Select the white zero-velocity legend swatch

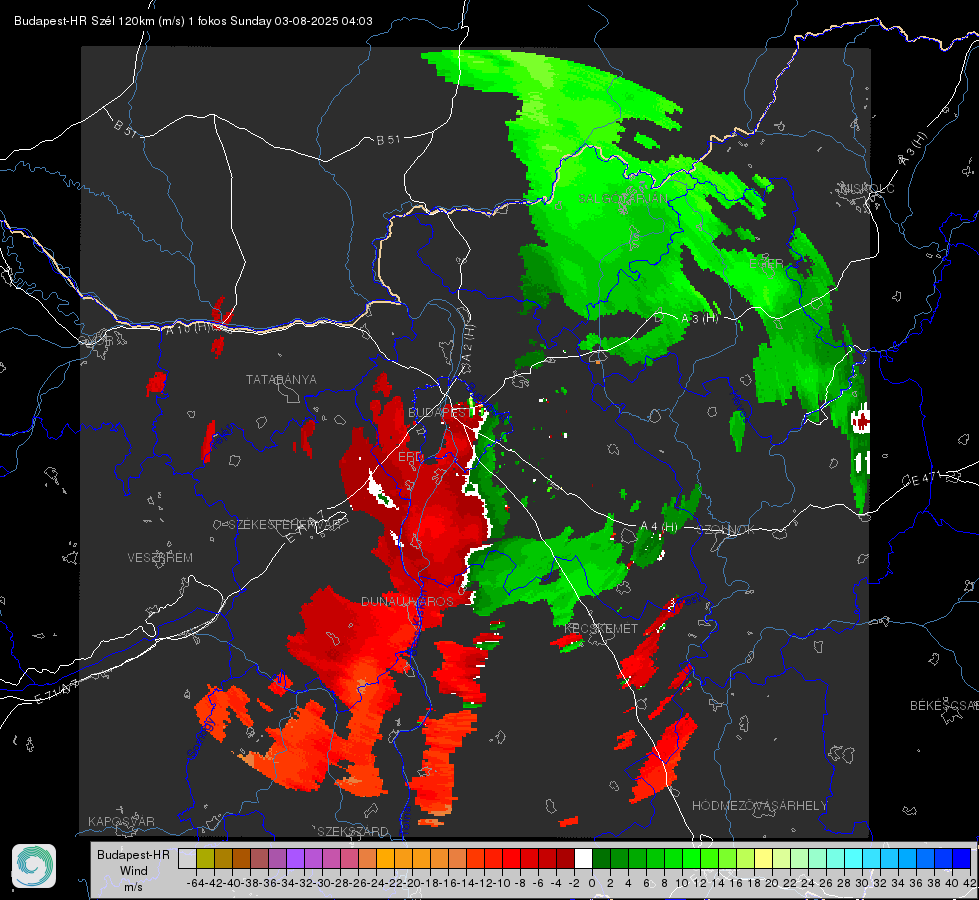[x=583, y=859]
